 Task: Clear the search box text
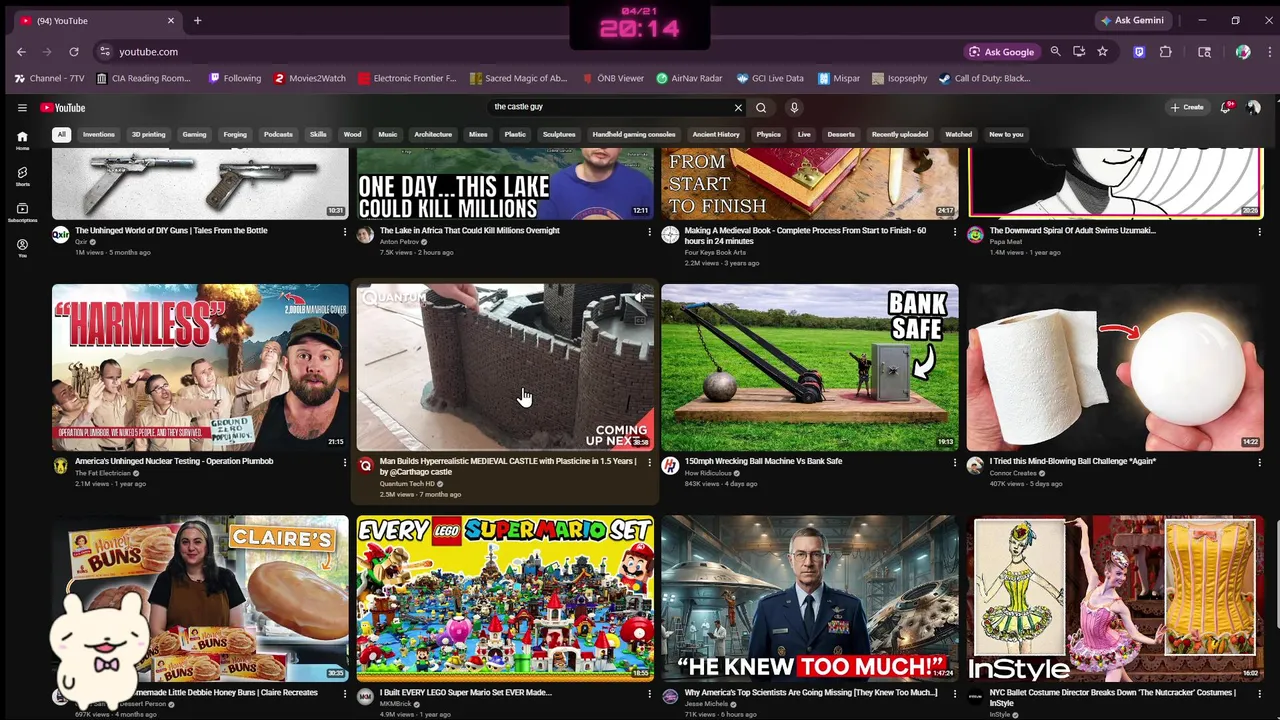point(738,107)
